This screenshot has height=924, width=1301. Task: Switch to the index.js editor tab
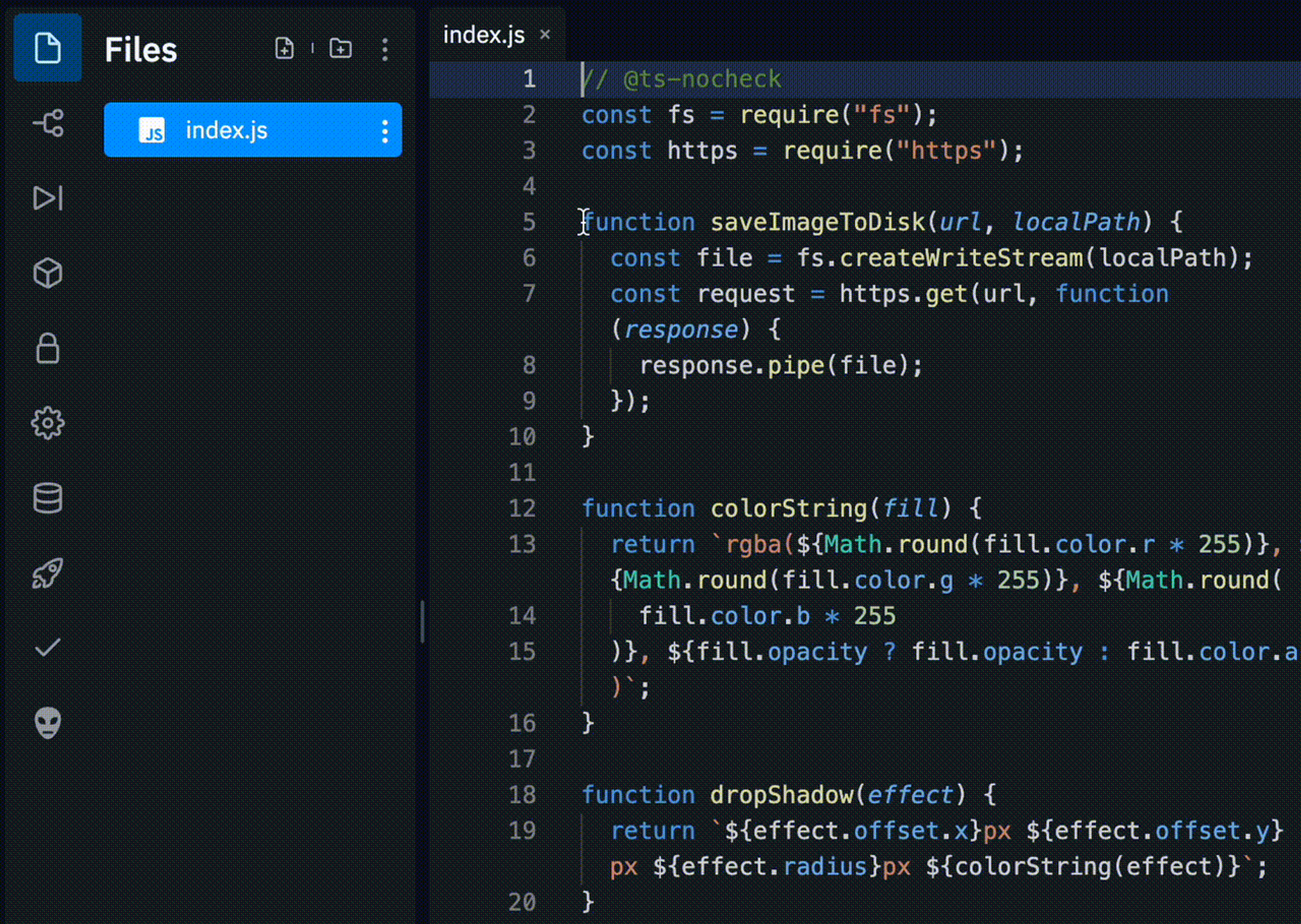483,35
